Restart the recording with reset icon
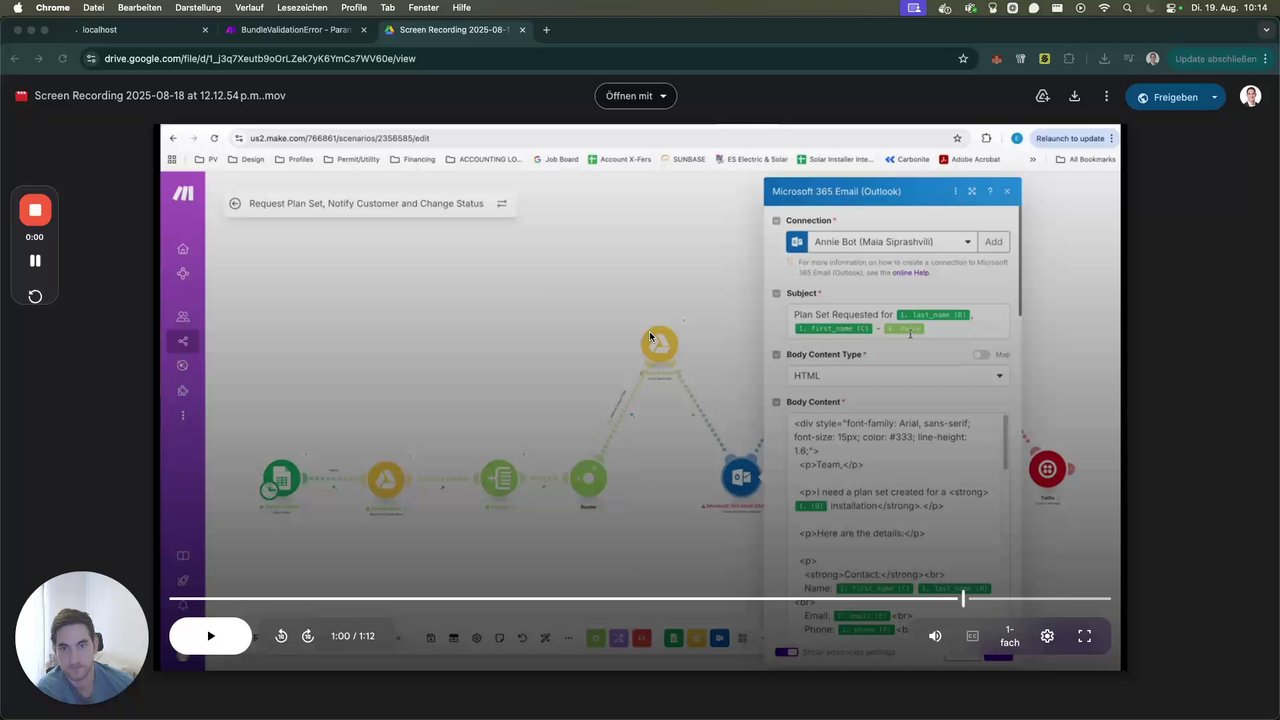 click(35, 296)
